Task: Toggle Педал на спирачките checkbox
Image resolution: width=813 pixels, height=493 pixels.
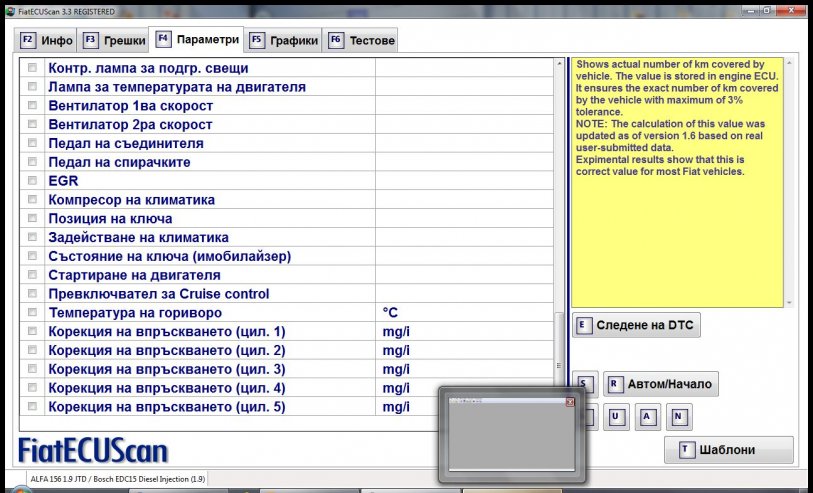Action: (x=32, y=162)
